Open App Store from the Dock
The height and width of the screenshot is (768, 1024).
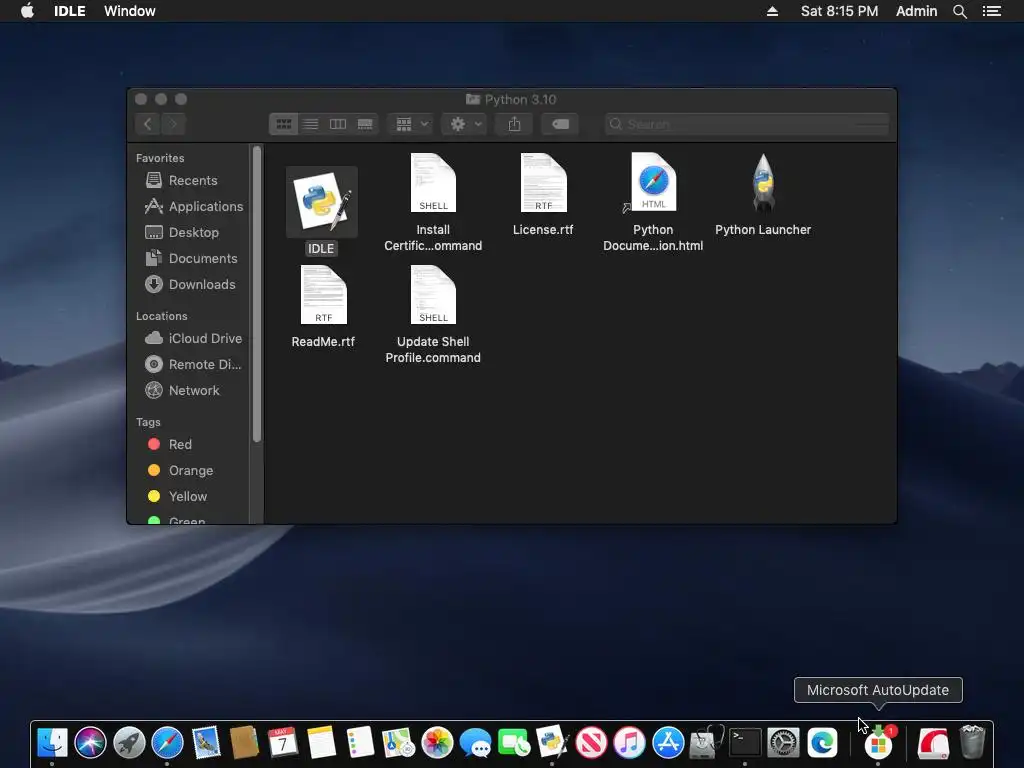[668, 743]
